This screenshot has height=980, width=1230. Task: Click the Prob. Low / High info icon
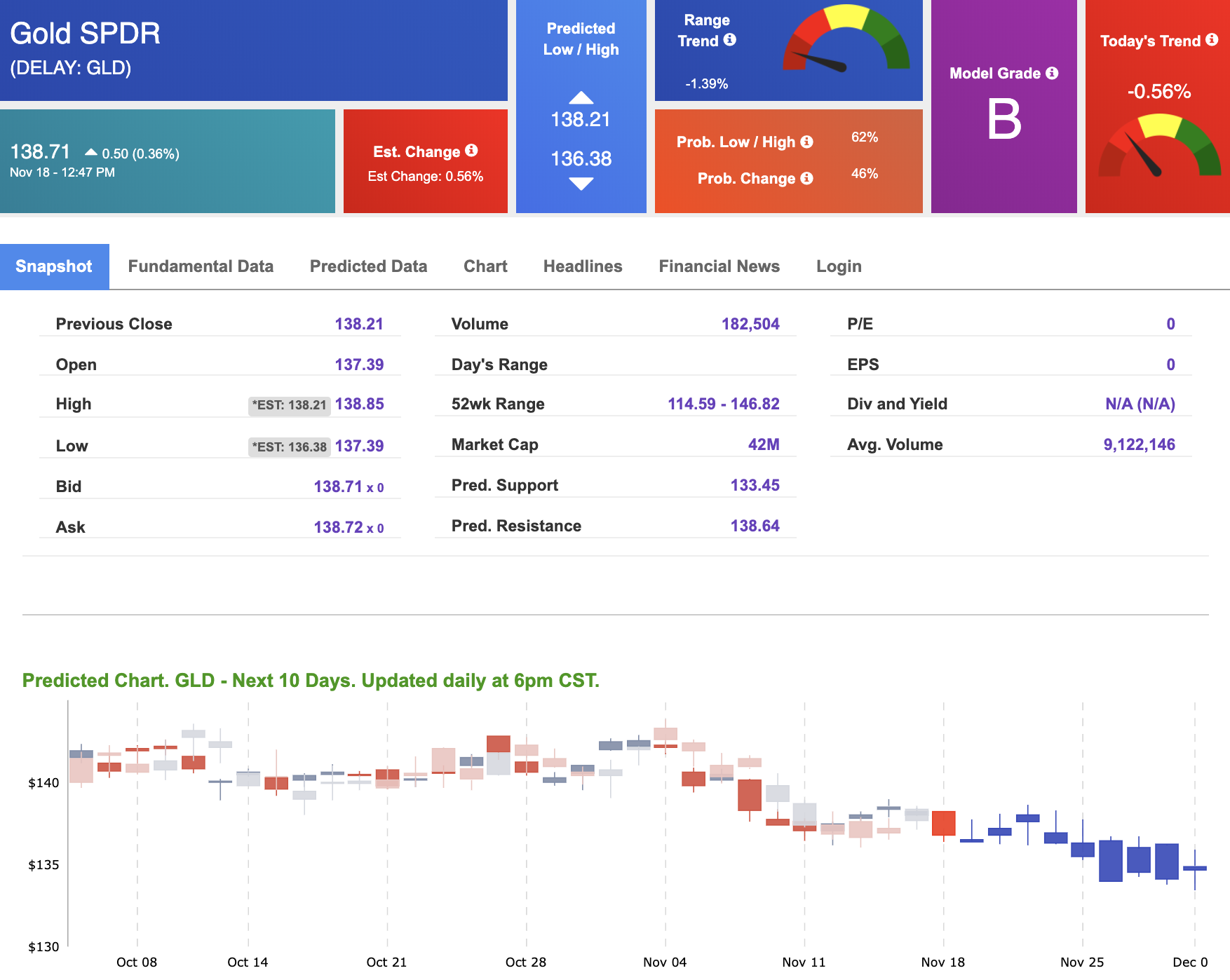point(807,142)
